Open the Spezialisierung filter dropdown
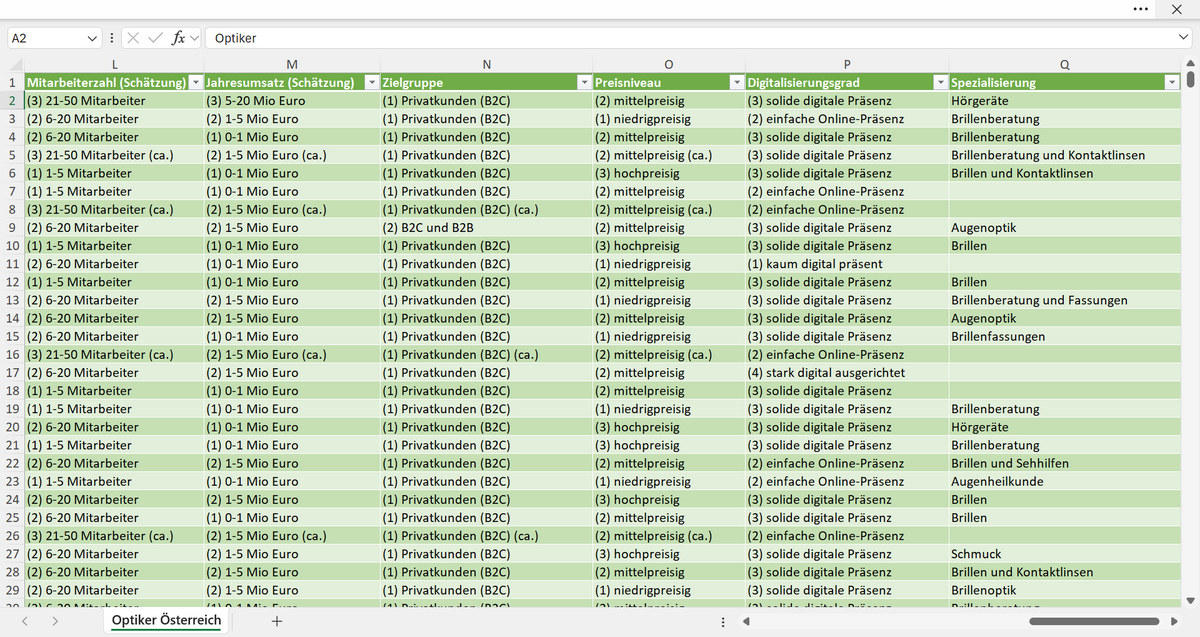The height and width of the screenshot is (637, 1200). [x=1172, y=82]
